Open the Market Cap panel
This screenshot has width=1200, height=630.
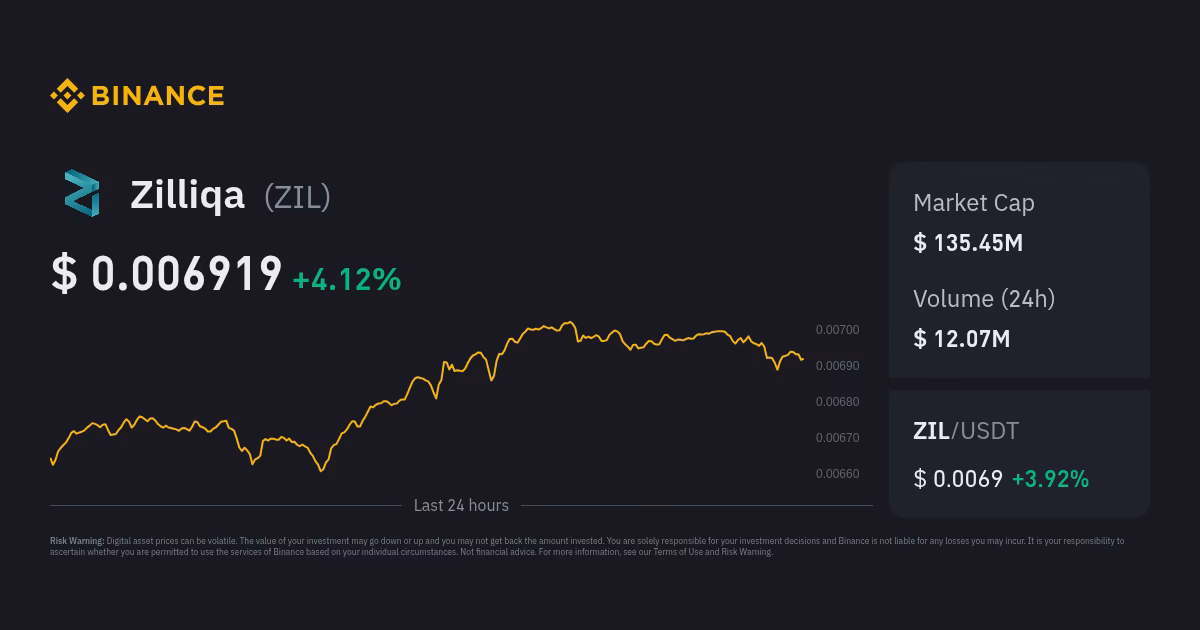click(973, 203)
